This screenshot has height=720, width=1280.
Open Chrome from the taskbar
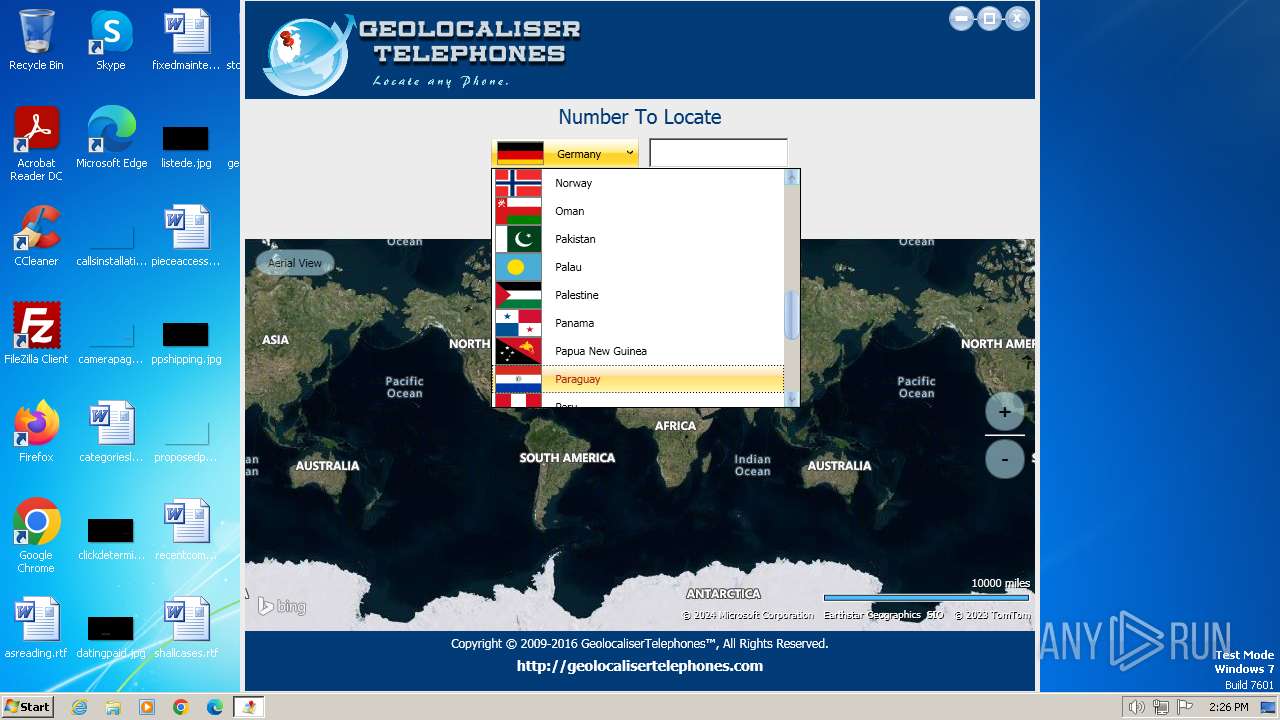point(181,707)
